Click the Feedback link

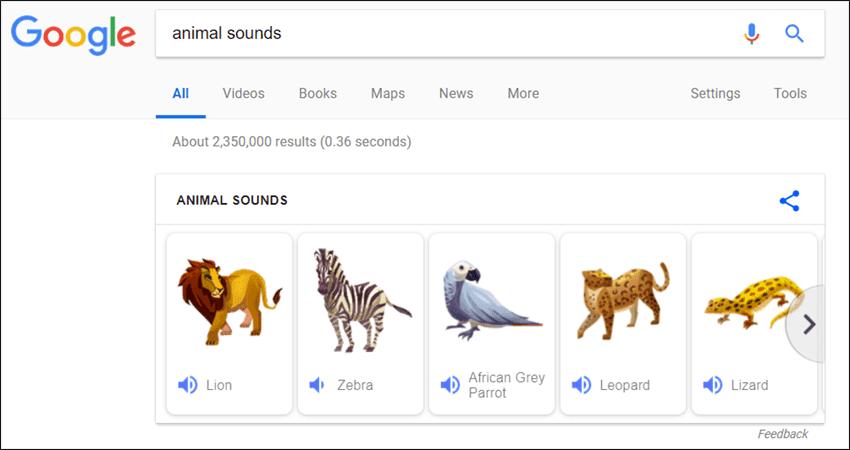pyautogui.click(x=783, y=434)
